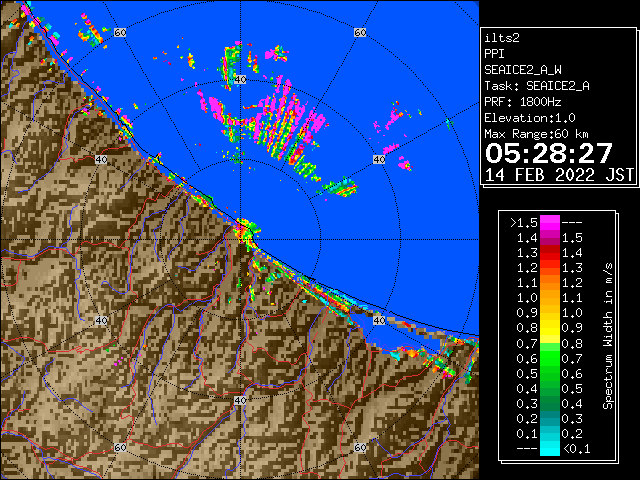Click the "60" range label at lower-left over land
Screen dimensions: 640x480
[120, 447]
